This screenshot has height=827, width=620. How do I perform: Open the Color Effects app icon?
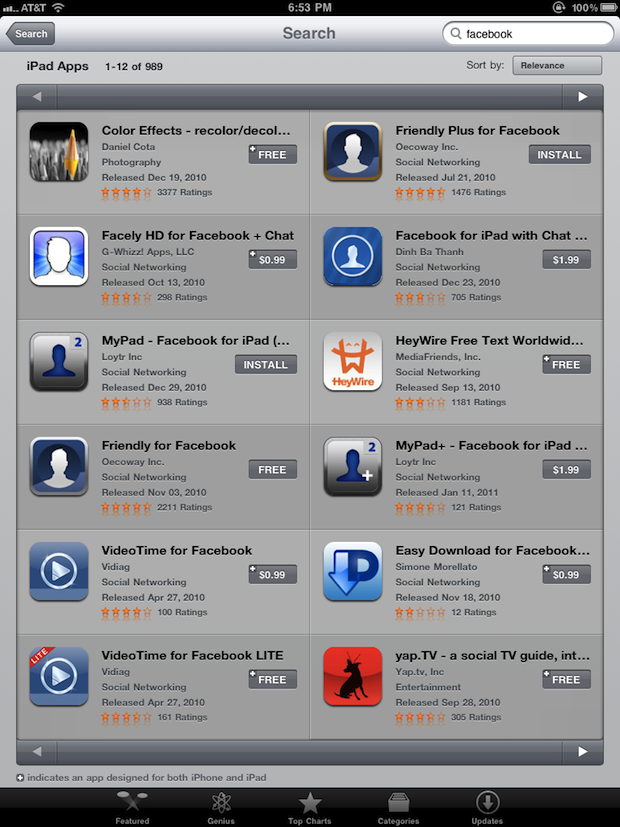pyautogui.click(x=59, y=152)
